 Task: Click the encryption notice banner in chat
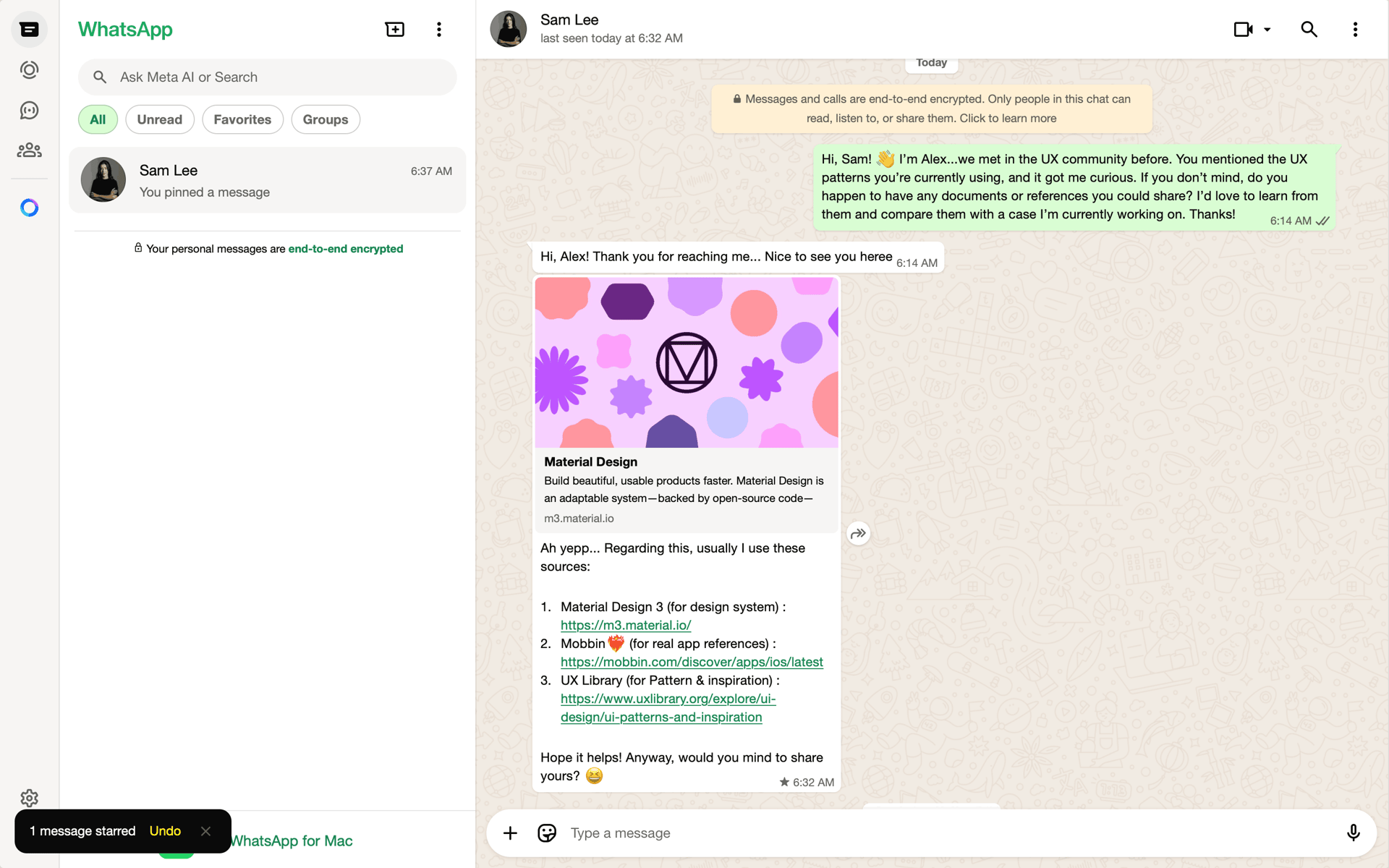click(931, 109)
